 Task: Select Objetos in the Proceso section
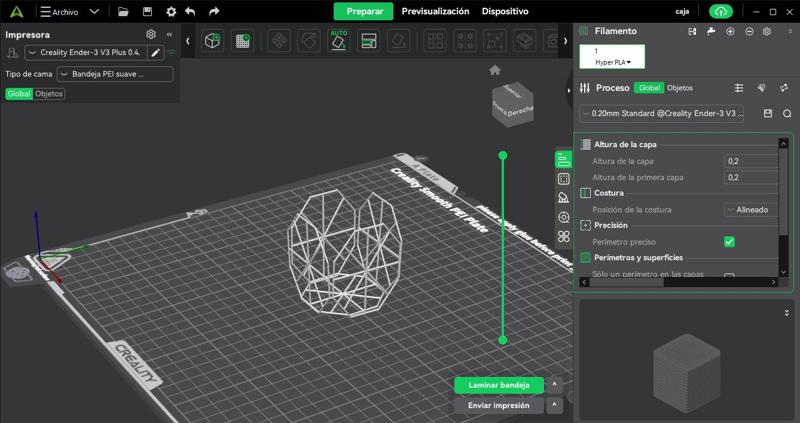click(680, 88)
